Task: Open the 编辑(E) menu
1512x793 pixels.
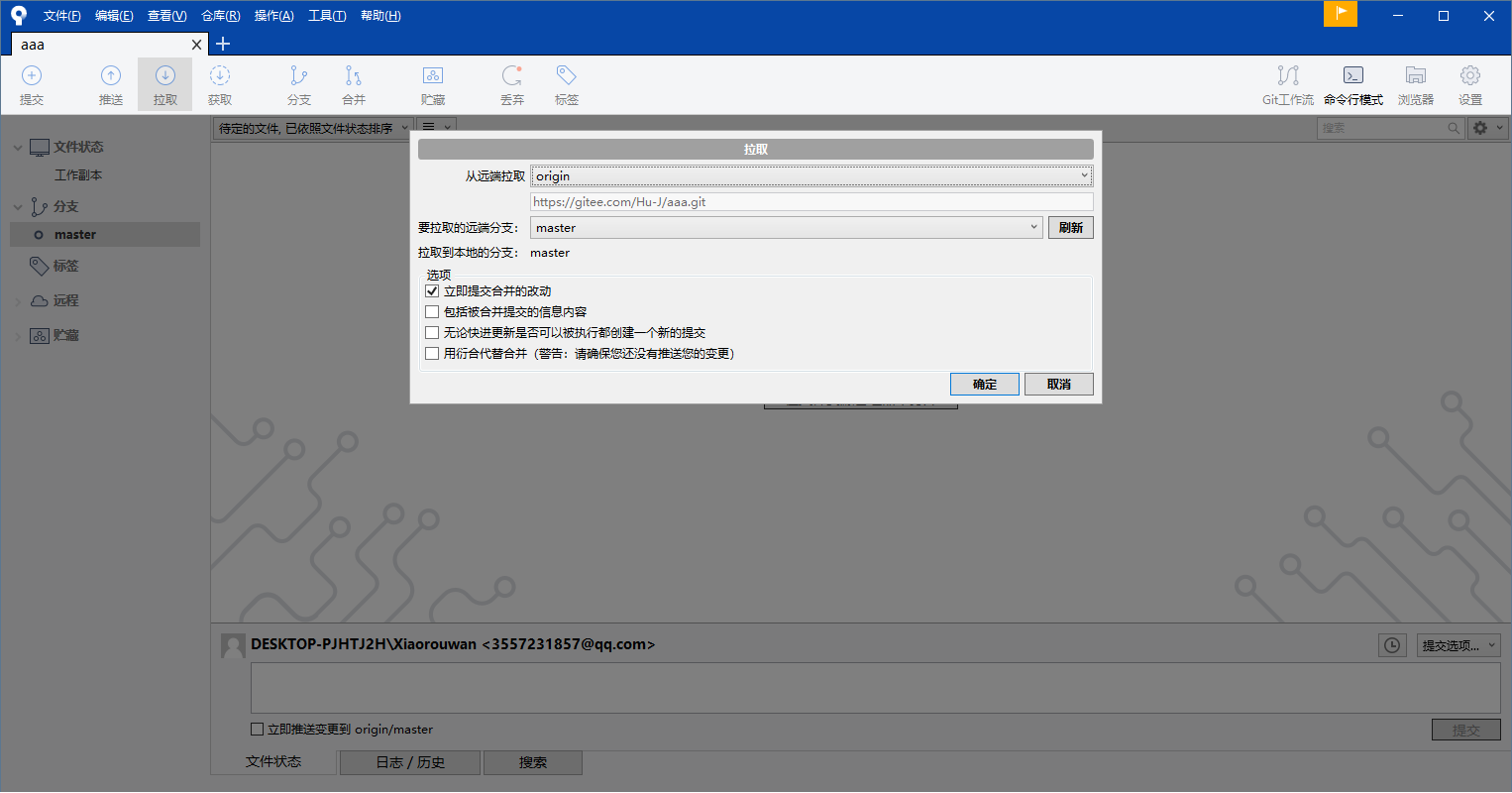Action: 114,16
